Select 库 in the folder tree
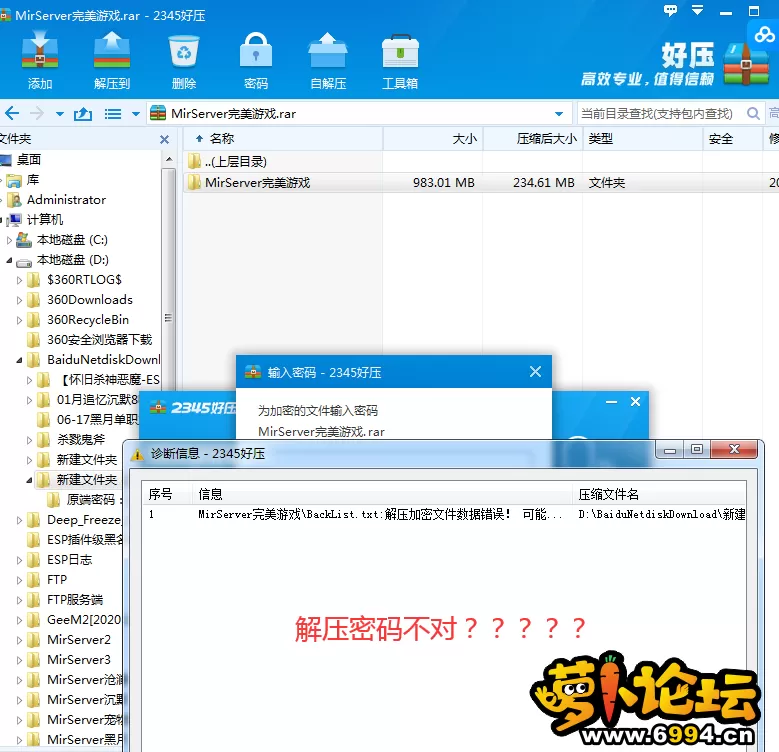Screen dimensions: 779x752 33,180
